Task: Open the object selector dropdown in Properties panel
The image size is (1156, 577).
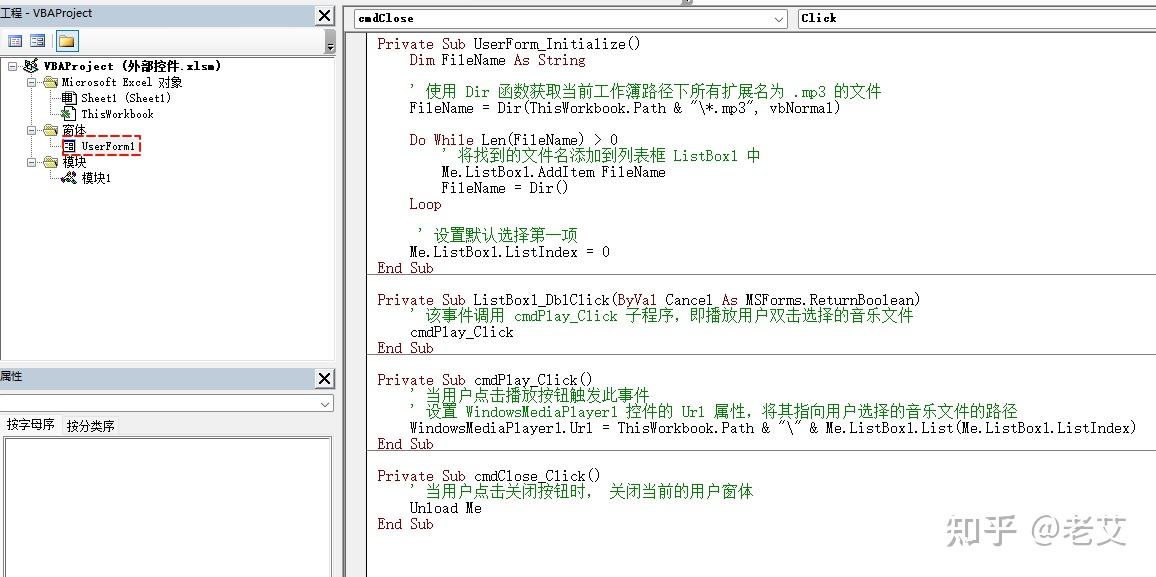Action: (x=325, y=403)
